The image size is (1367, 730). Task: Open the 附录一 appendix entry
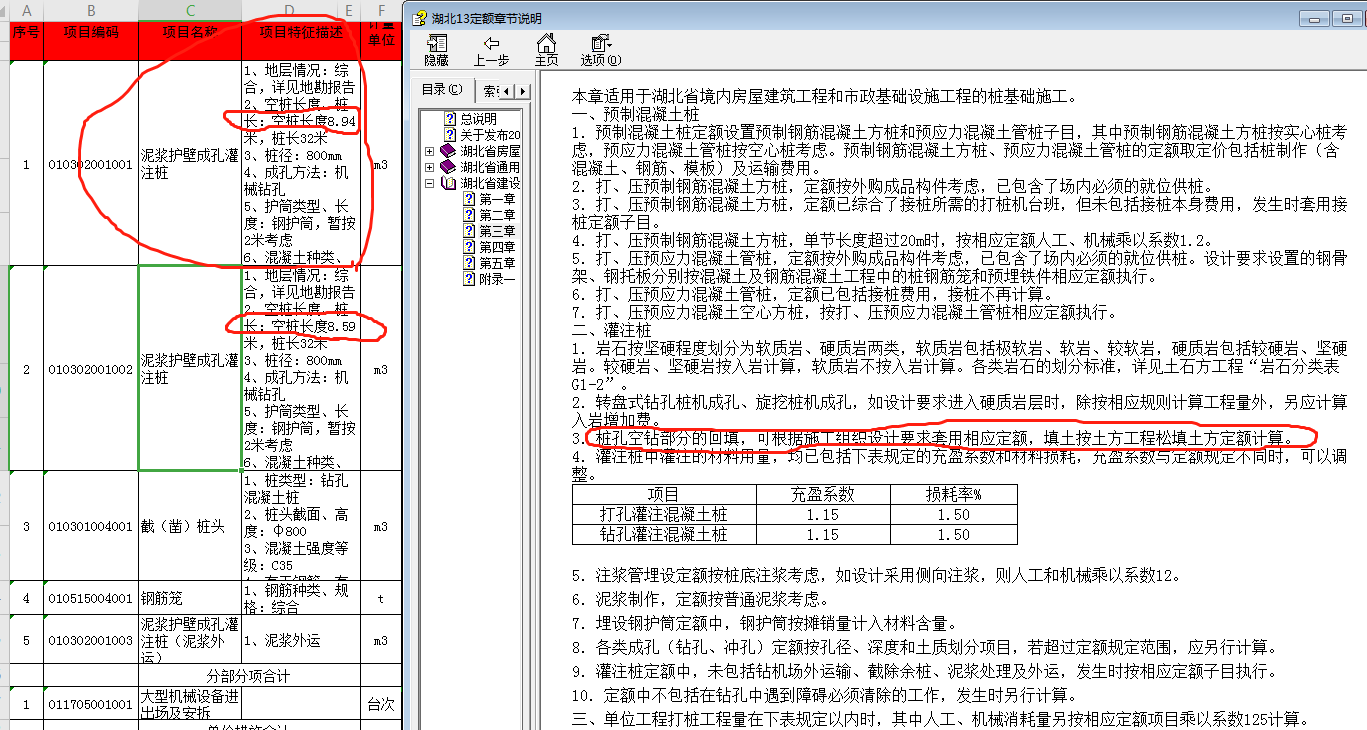coord(497,279)
